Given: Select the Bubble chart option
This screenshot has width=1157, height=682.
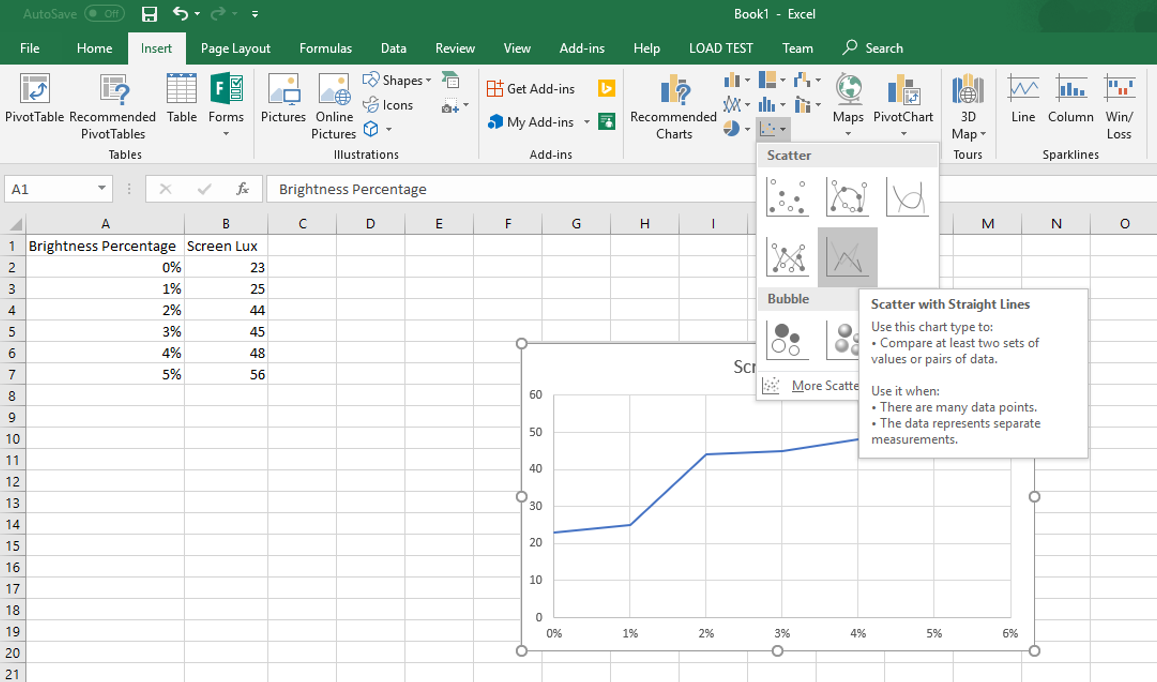Looking at the screenshot, I should pos(787,338).
